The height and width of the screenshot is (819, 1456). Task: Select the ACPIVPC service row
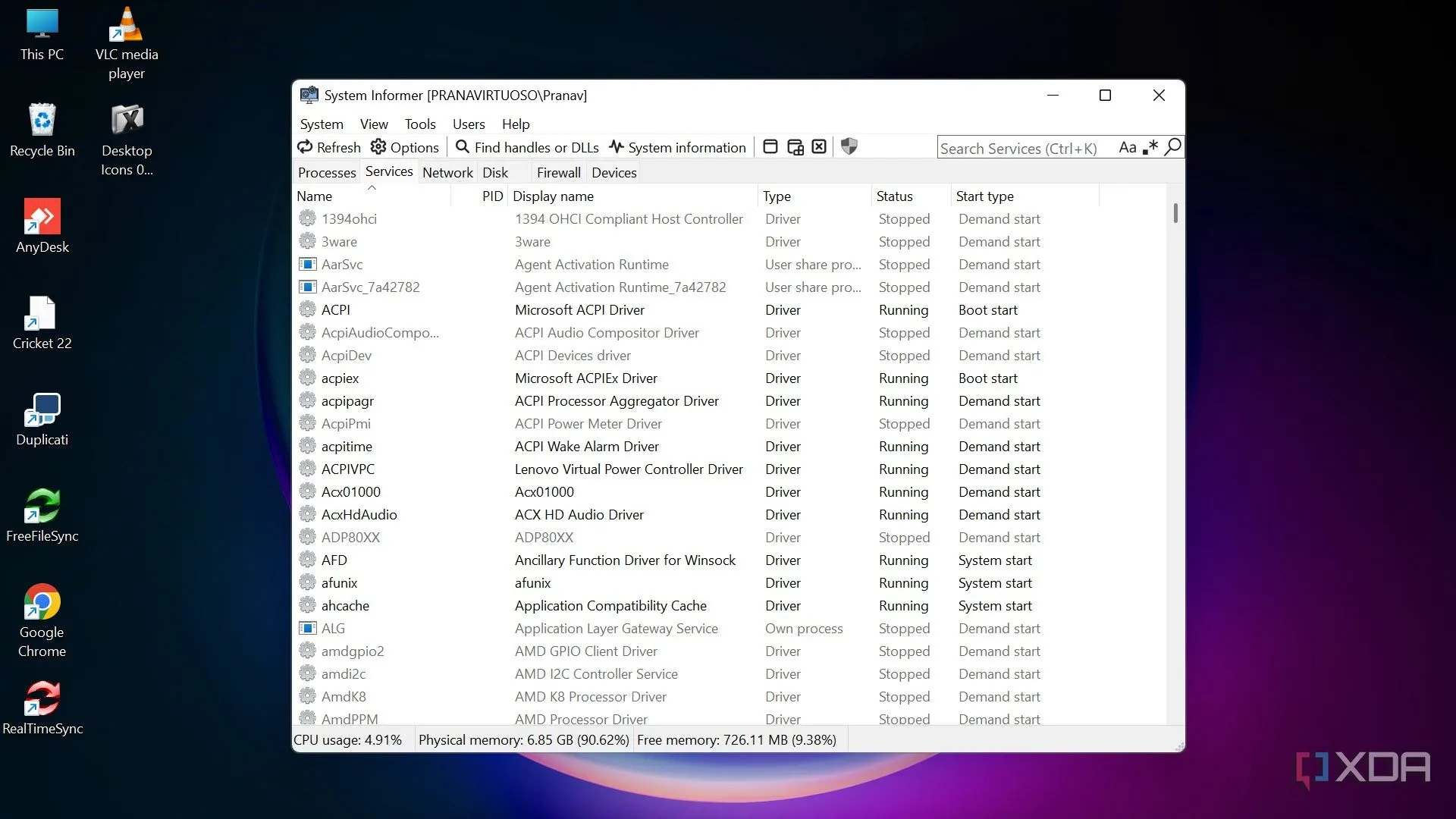coord(348,469)
